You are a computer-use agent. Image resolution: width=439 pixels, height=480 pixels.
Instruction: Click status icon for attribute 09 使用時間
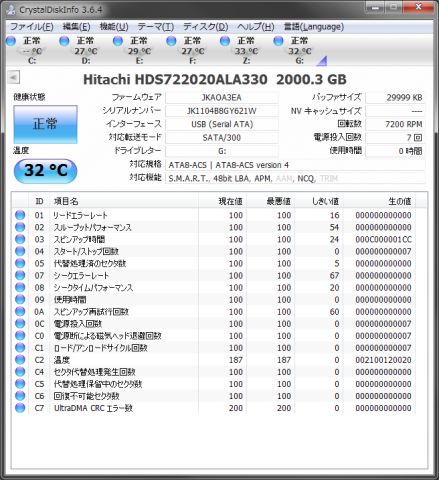[x=20, y=299]
